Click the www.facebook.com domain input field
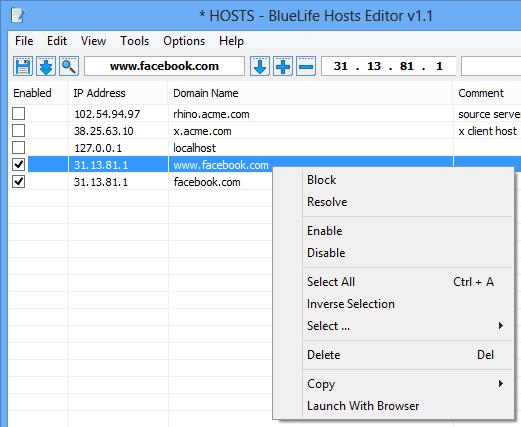Image resolution: width=521 pixels, height=427 pixels. [164, 66]
